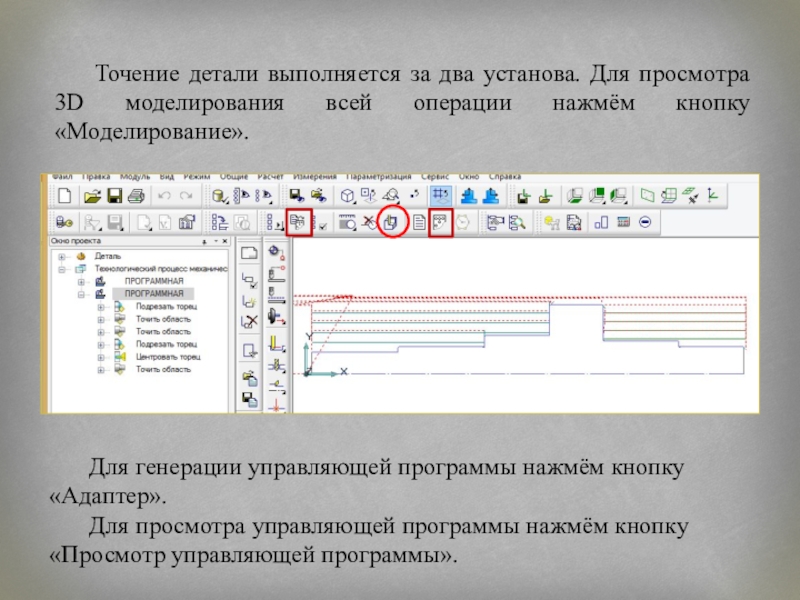Viewport: 800px width, 600px height.
Task: Open the Файл menu
Action: tap(62, 178)
